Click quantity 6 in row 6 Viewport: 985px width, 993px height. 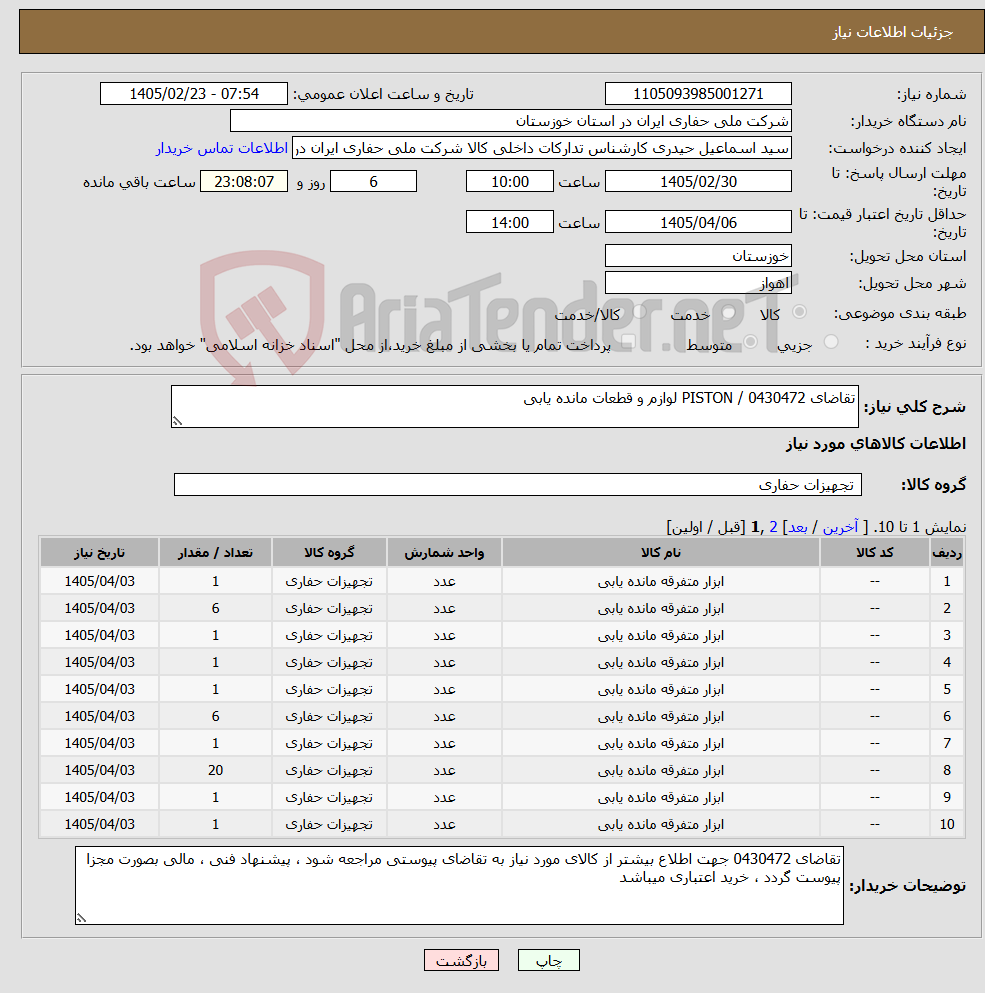pos(215,716)
